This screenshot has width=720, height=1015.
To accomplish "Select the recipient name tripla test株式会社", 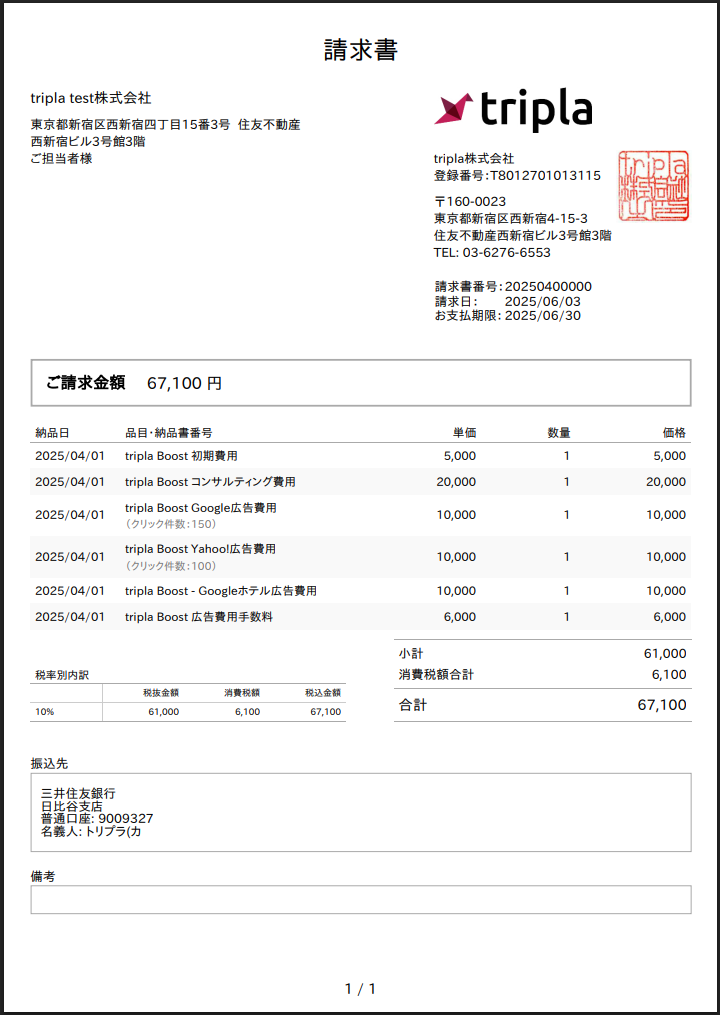I will tap(91, 98).
